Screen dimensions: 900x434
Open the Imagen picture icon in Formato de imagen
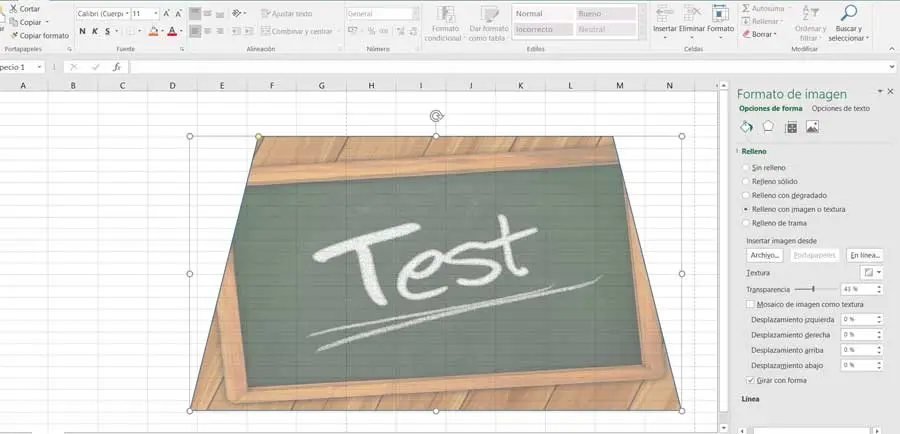(x=812, y=127)
